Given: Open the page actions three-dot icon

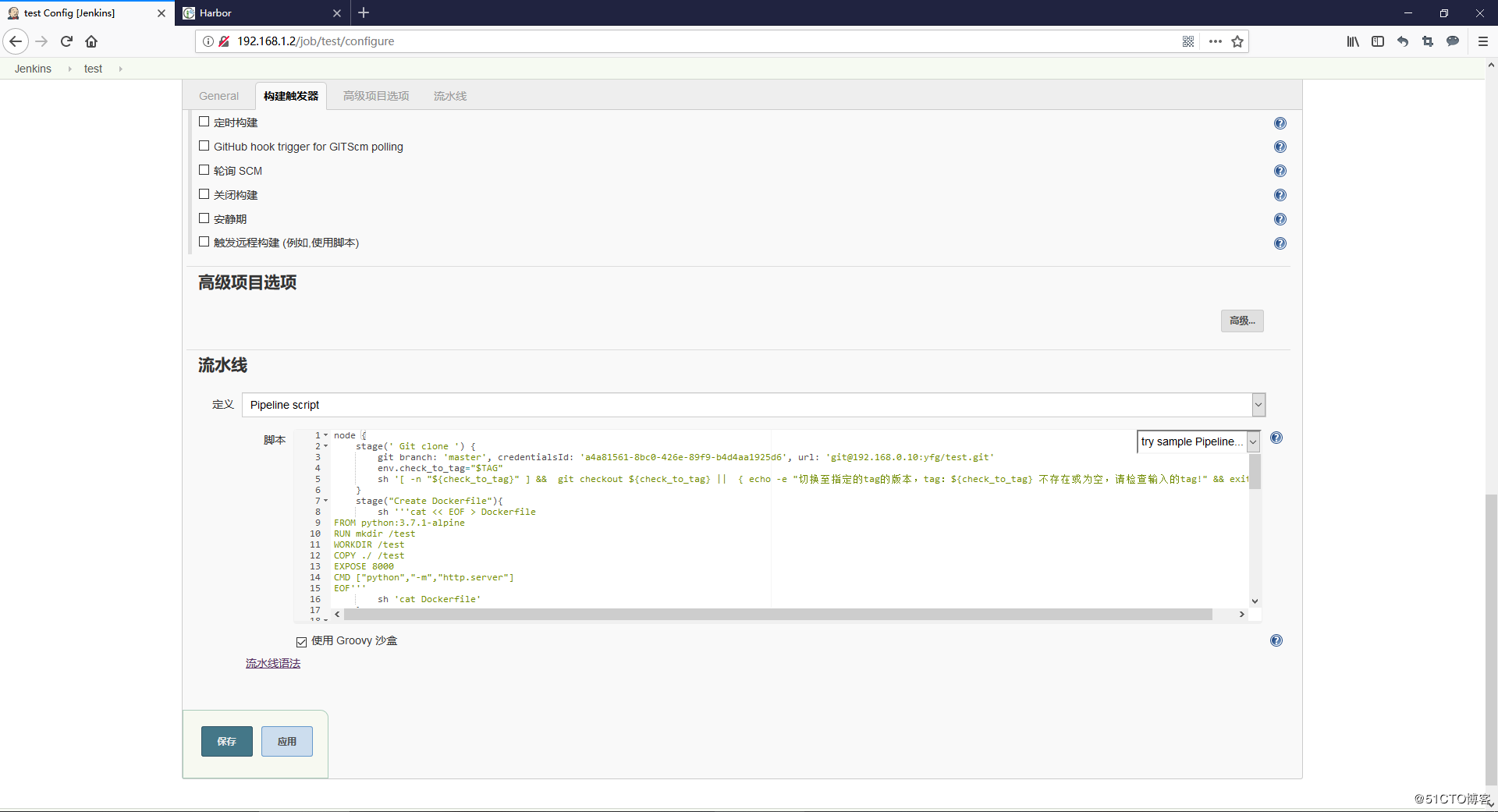Looking at the screenshot, I should [x=1215, y=41].
